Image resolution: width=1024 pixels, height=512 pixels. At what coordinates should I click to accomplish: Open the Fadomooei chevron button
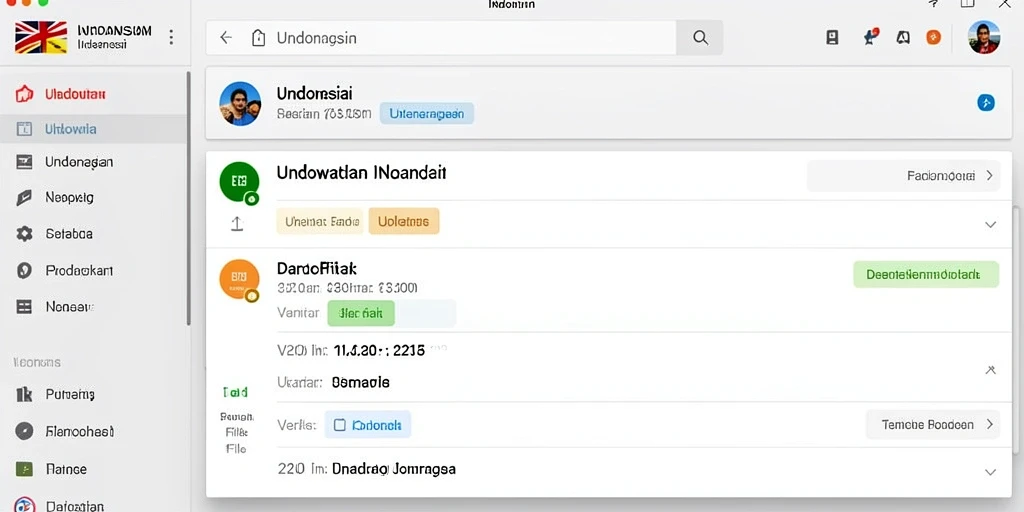click(903, 176)
